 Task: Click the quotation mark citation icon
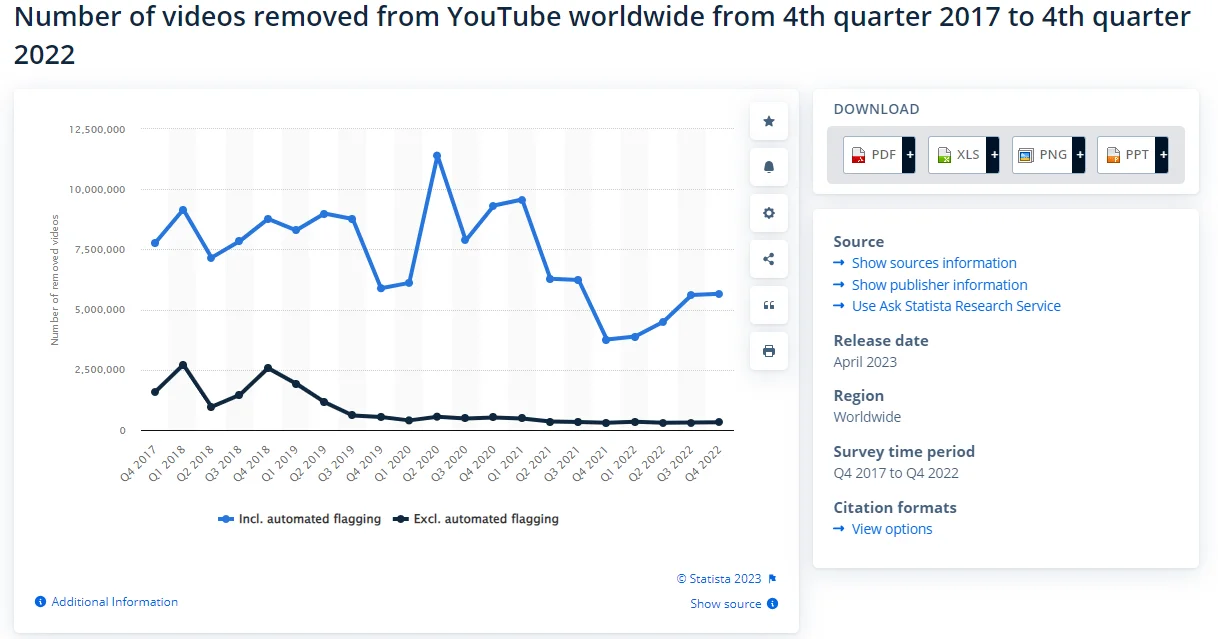pos(768,305)
